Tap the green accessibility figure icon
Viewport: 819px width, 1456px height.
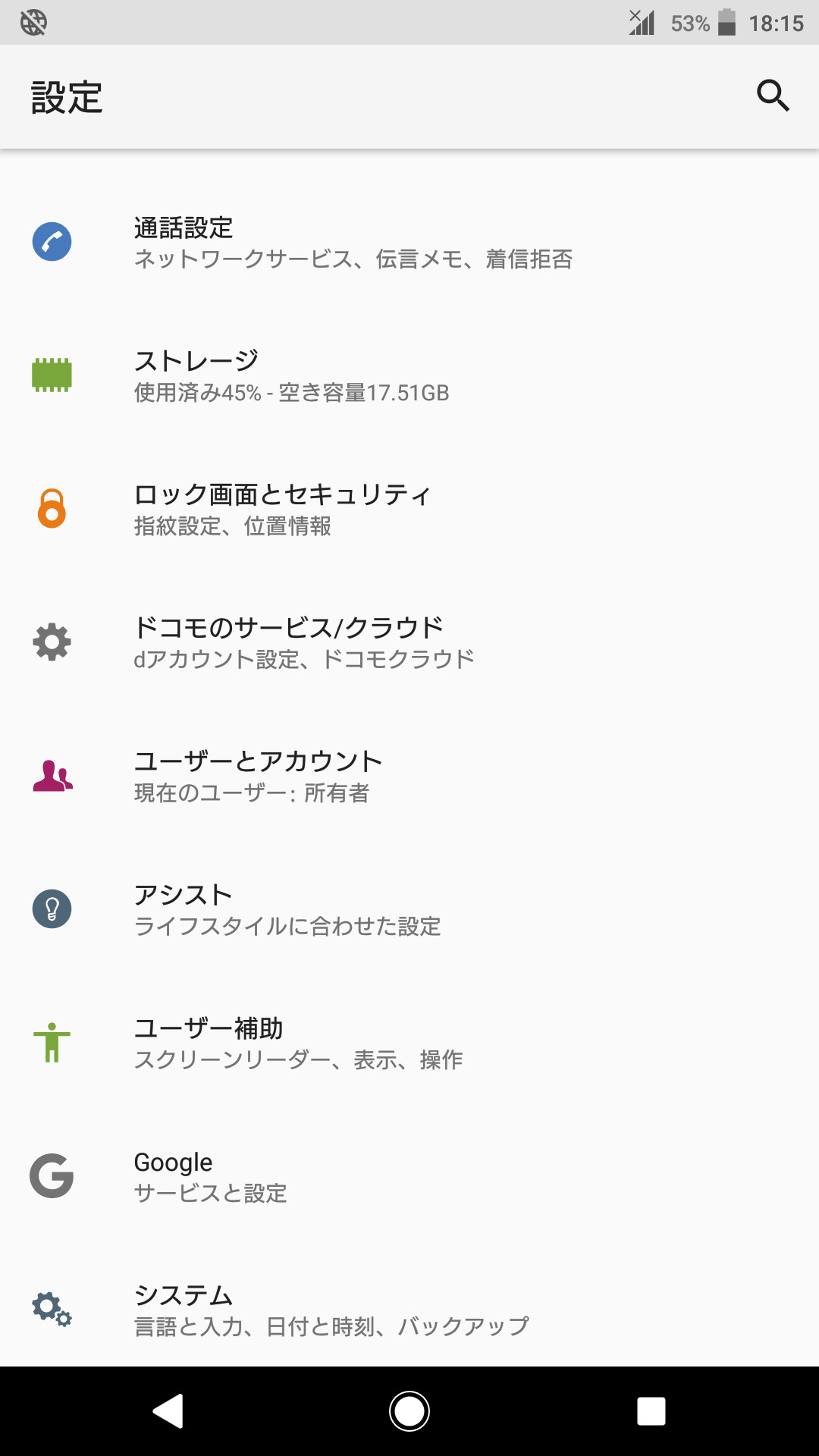coord(52,1042)
